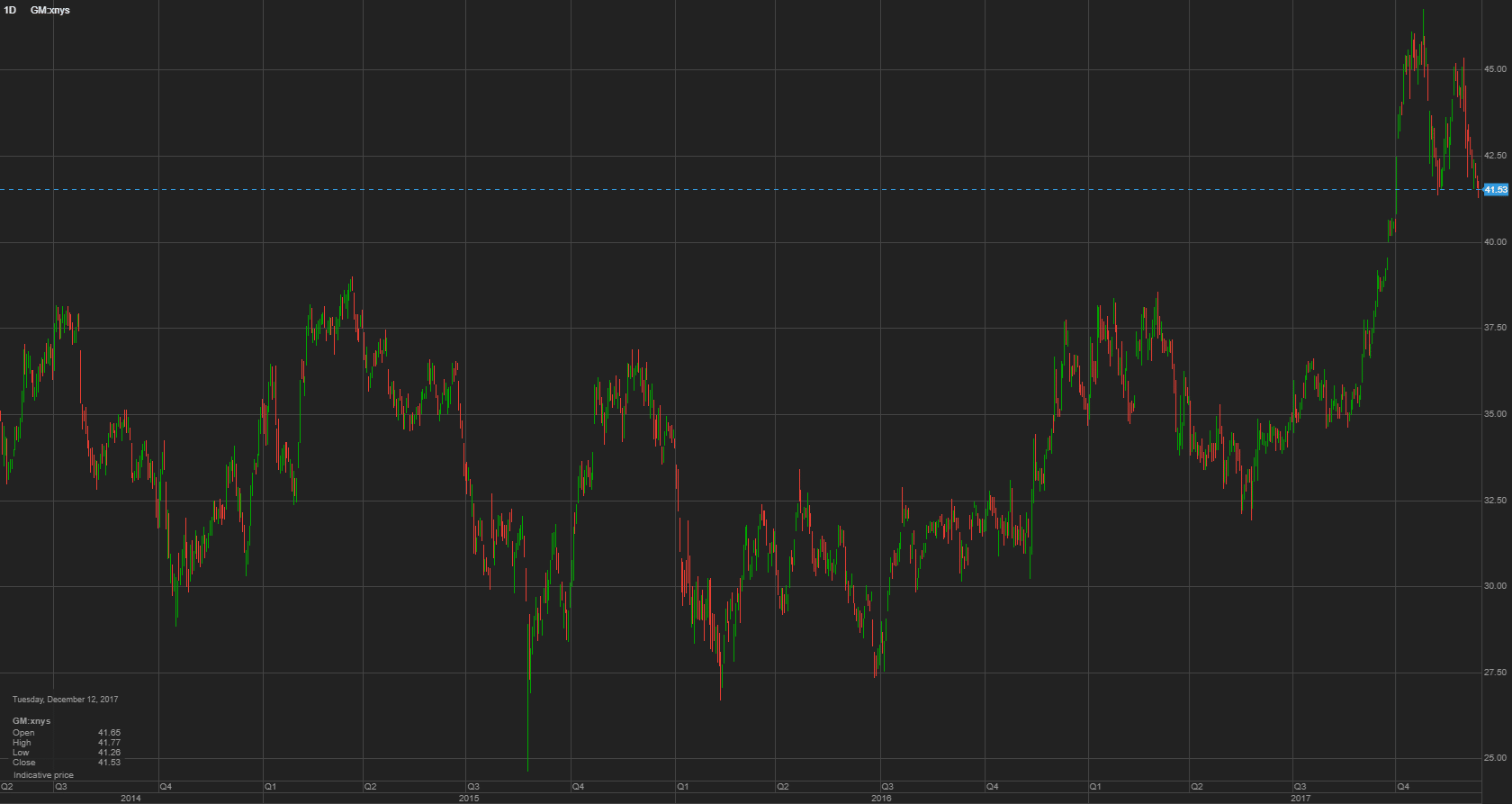
Task: Select the 2014 year marker on time axis
Action: [x=130, y=799]
